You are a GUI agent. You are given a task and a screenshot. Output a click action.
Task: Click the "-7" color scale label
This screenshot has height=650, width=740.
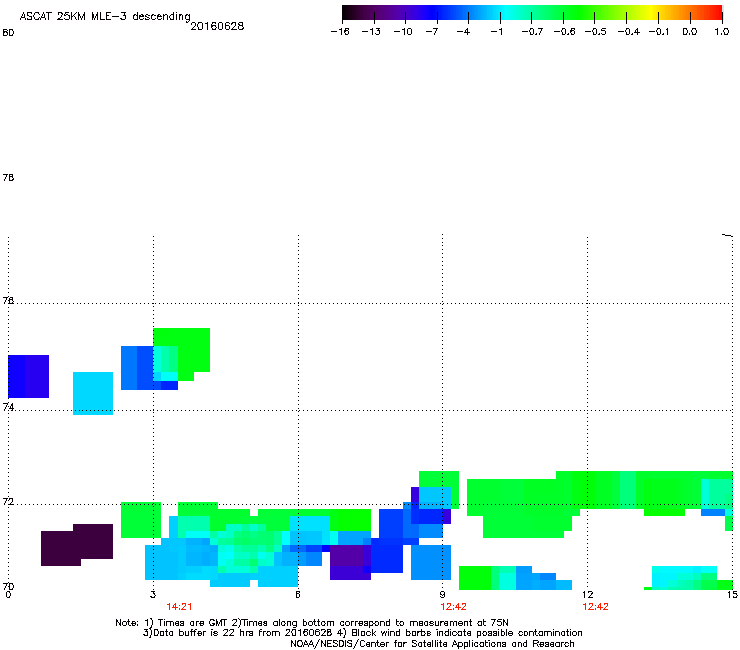432,32
